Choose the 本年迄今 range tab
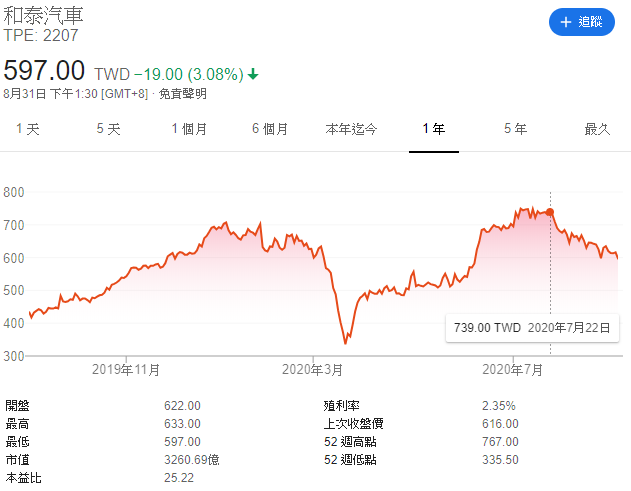 pos(351,129)
